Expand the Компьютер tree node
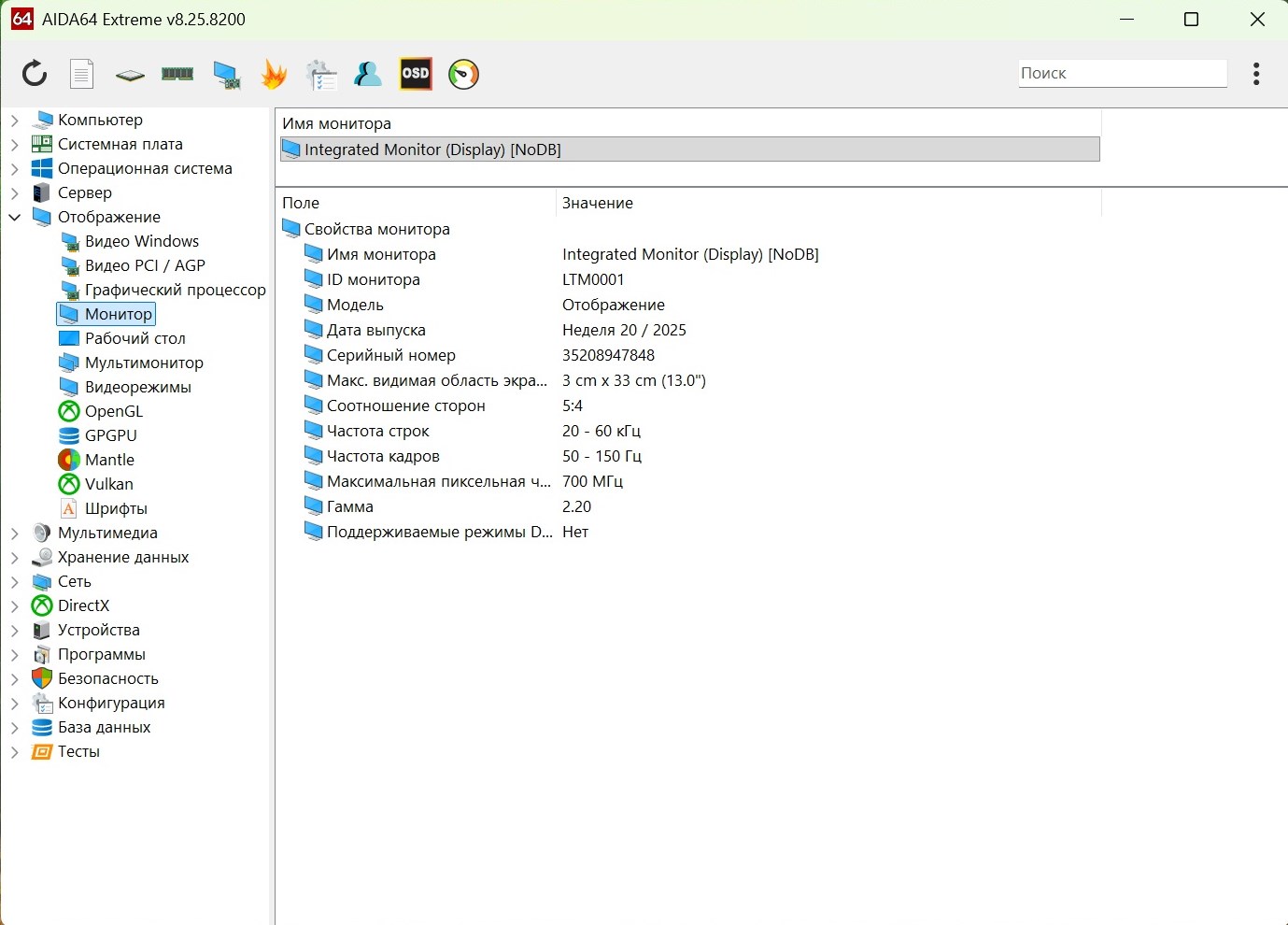 tap(14, 121)
